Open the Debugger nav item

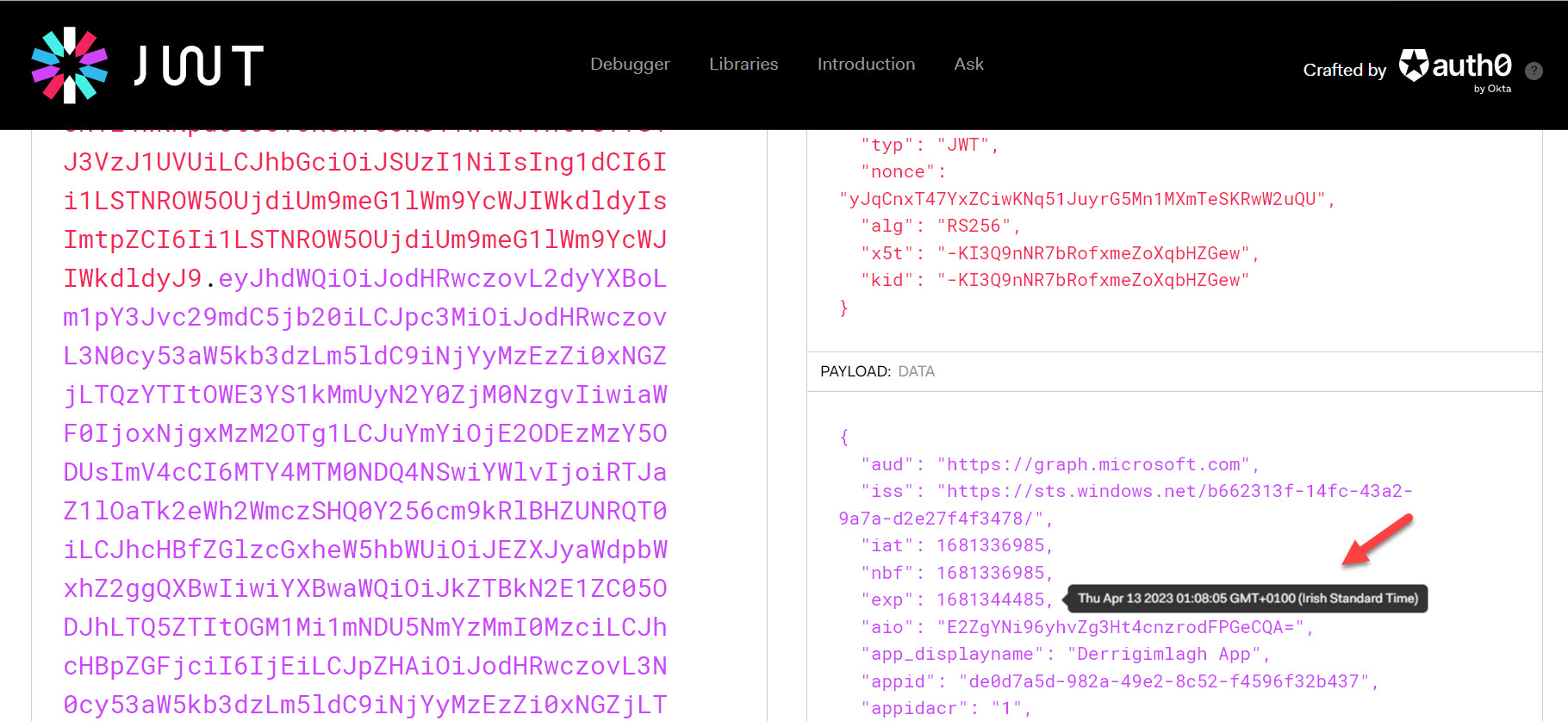(x=629, y=64)
